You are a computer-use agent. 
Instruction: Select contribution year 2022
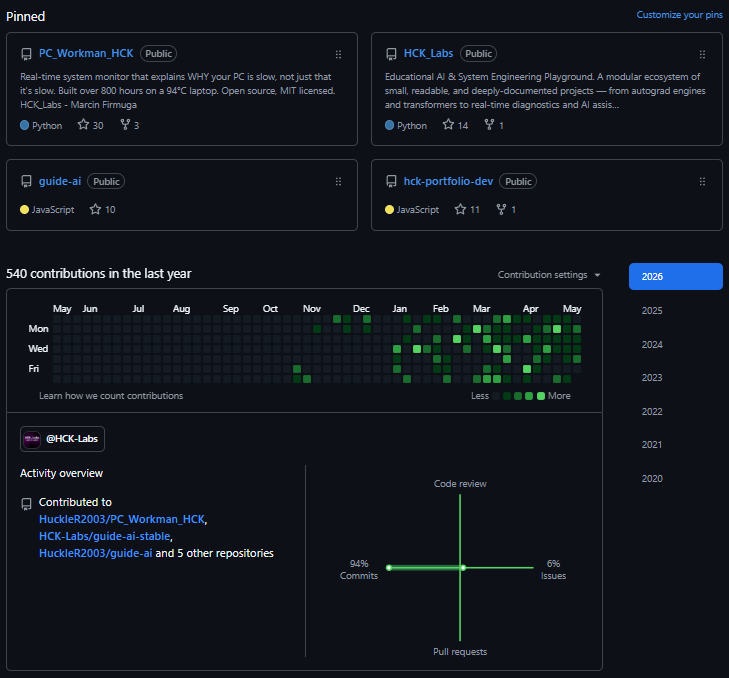[x=652, y=412]
